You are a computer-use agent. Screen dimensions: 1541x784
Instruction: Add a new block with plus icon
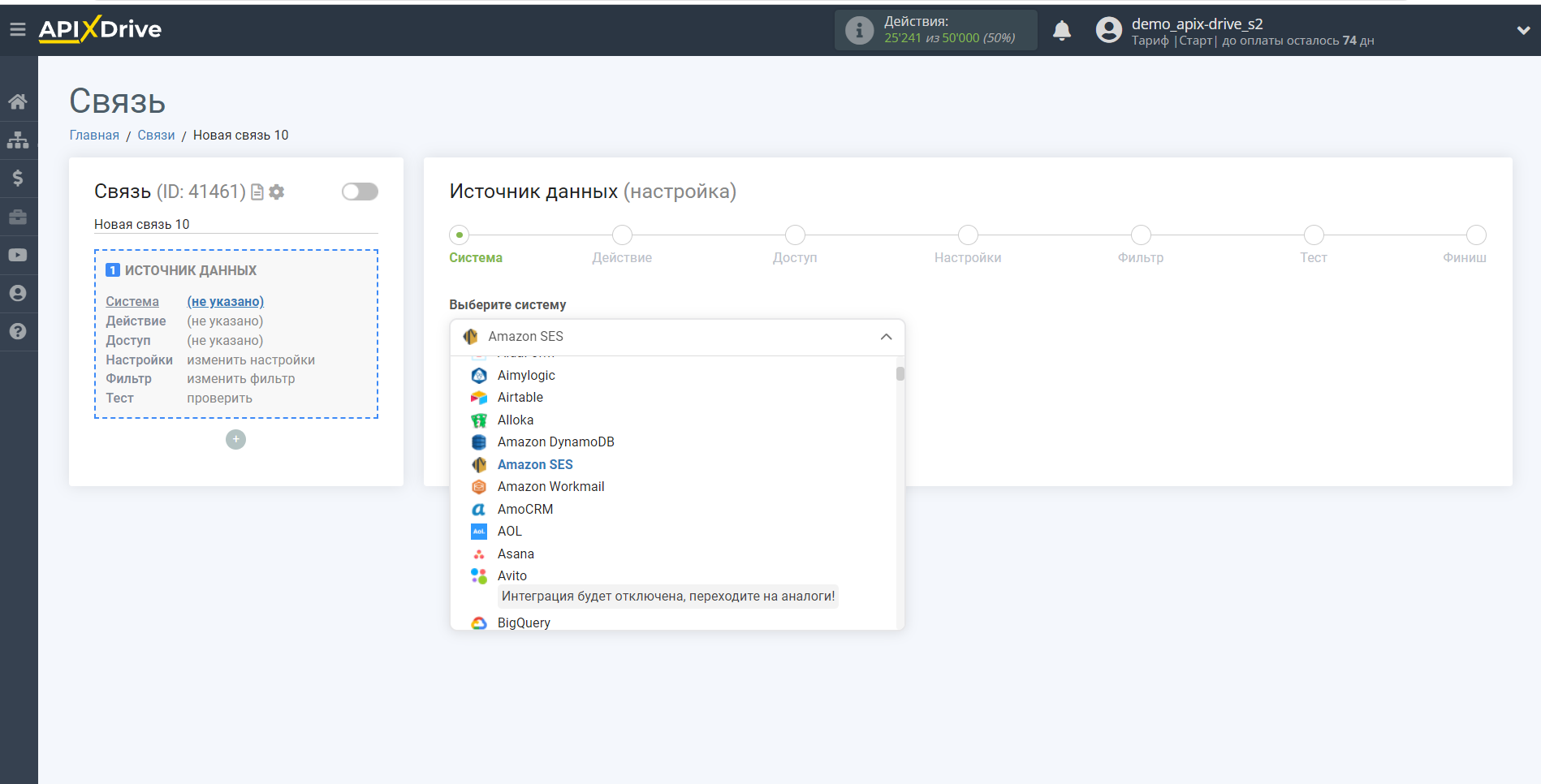tap(235, 439)
